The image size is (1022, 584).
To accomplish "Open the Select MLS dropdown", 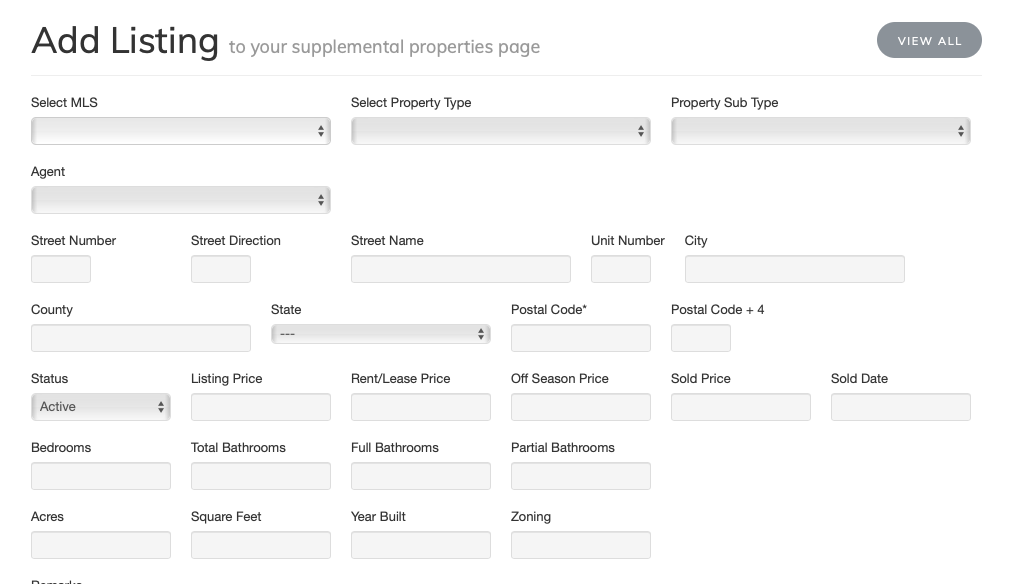I will coord(180,131).
